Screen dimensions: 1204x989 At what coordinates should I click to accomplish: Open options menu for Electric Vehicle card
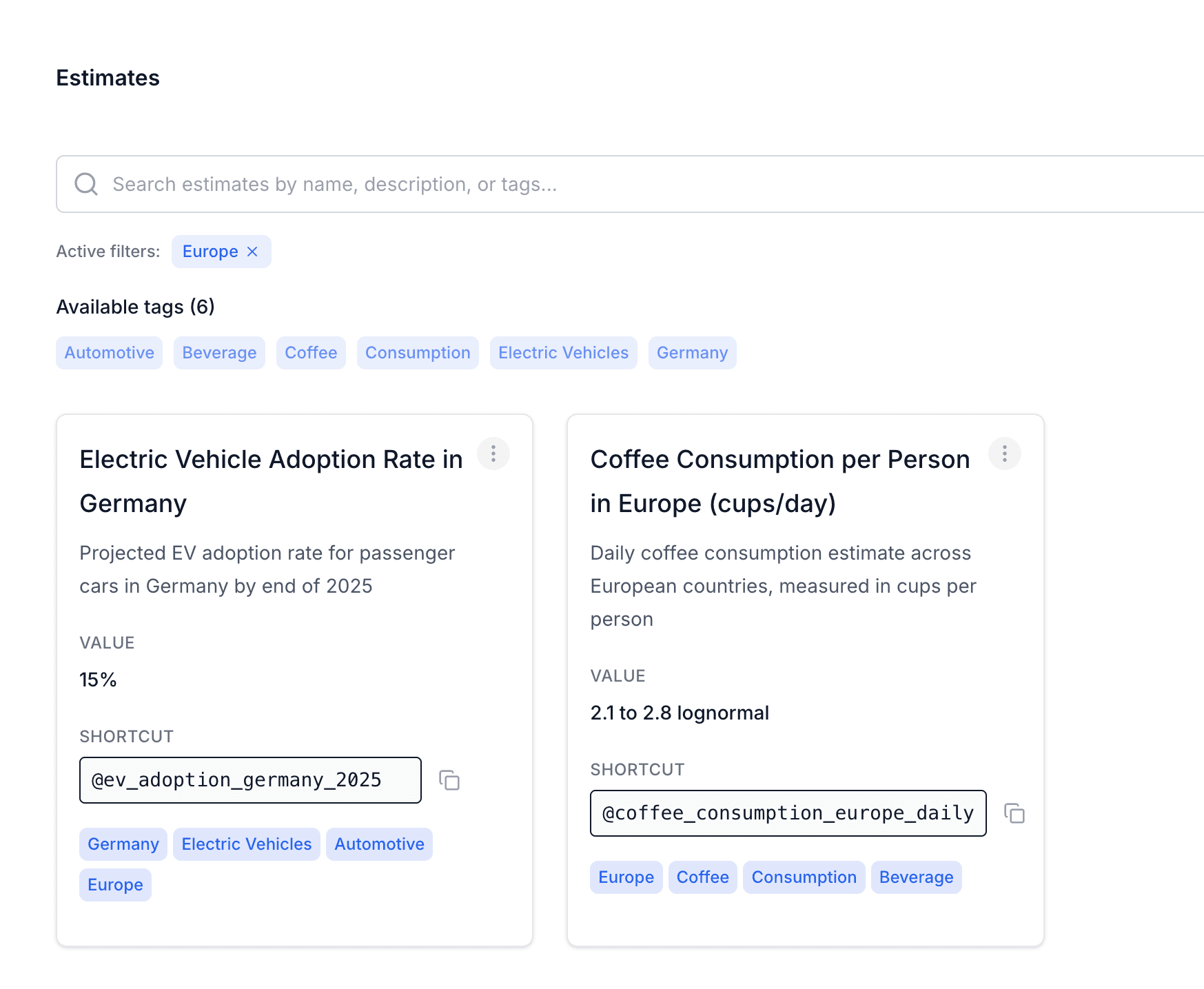pos(493,453)
